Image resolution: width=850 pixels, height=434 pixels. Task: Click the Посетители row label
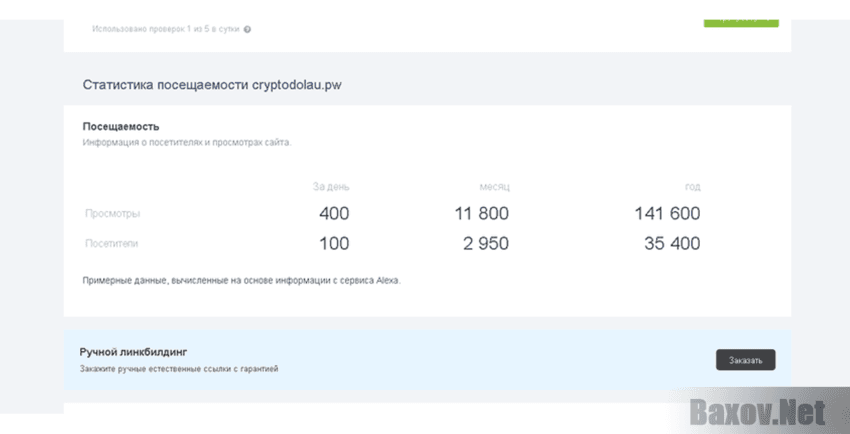coord(112,244)
